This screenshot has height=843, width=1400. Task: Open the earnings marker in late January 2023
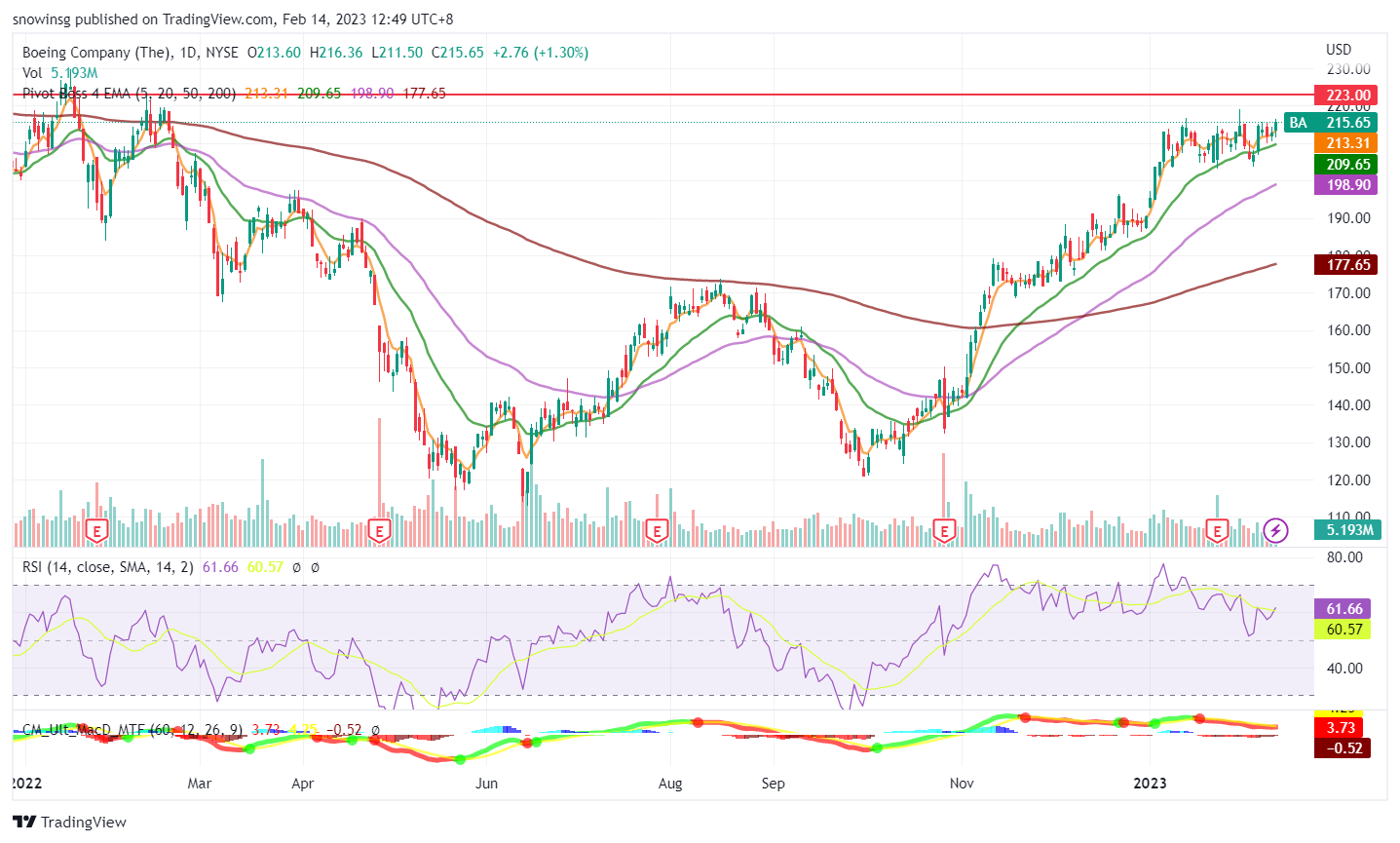coord(1217,531)
